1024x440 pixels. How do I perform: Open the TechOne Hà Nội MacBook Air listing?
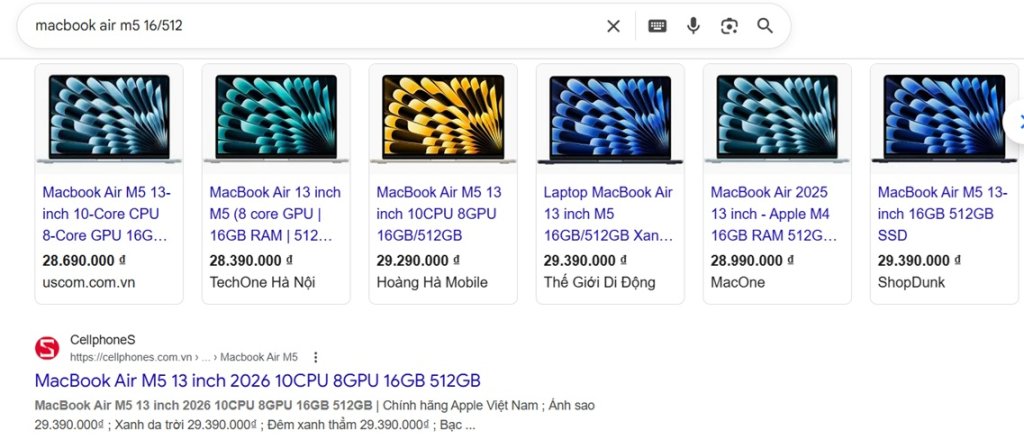[275, 213]
